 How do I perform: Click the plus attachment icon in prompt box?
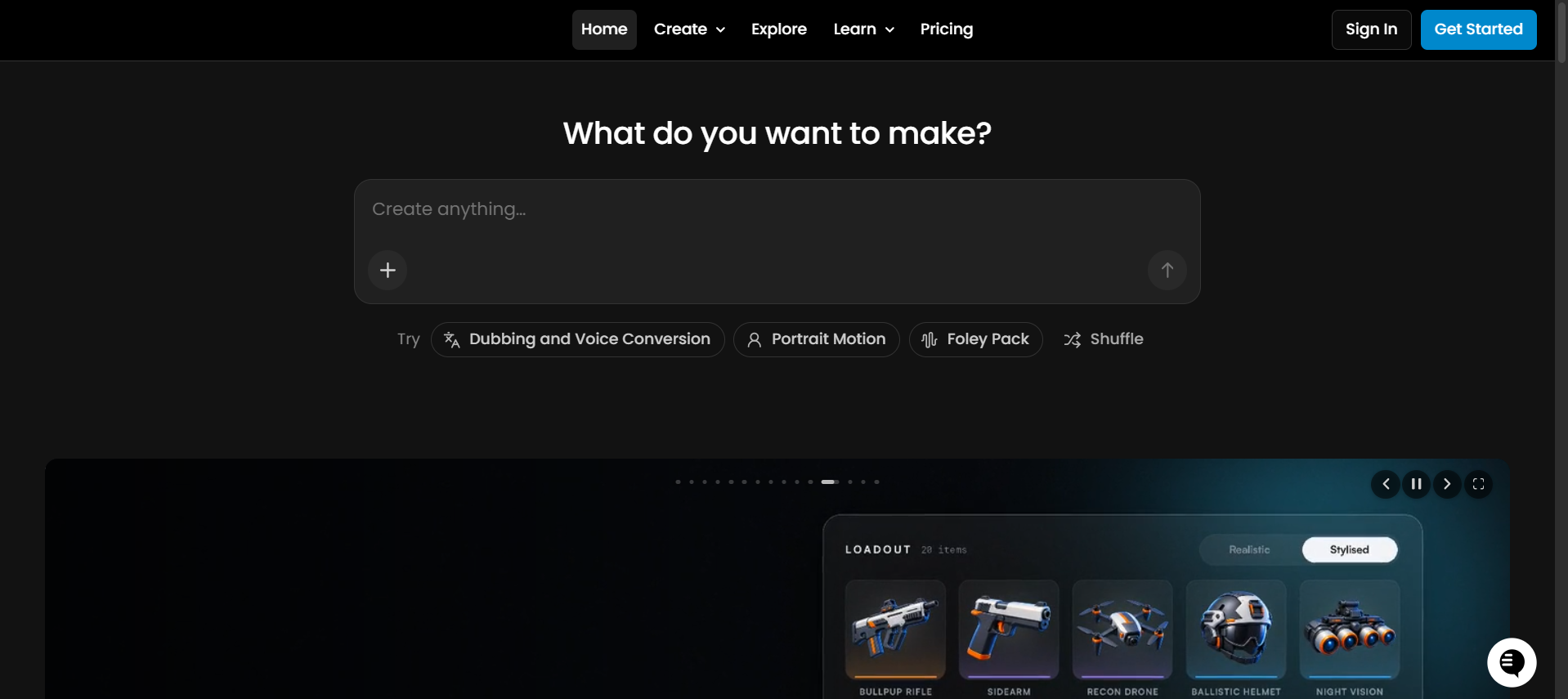coord(388,270)
